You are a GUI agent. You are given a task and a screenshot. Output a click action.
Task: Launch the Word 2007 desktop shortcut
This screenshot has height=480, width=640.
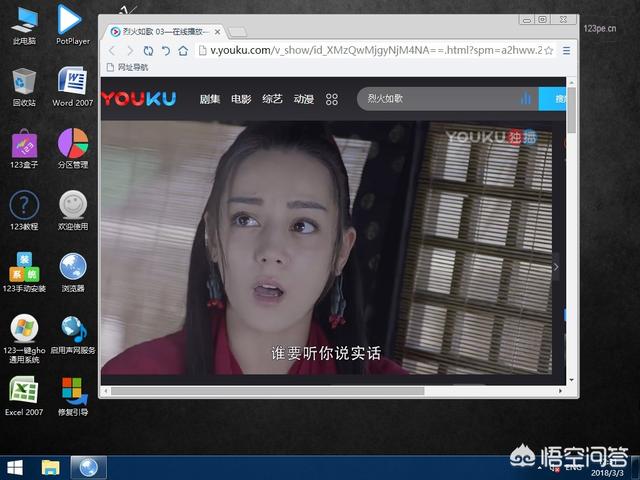tap(73, 87)
